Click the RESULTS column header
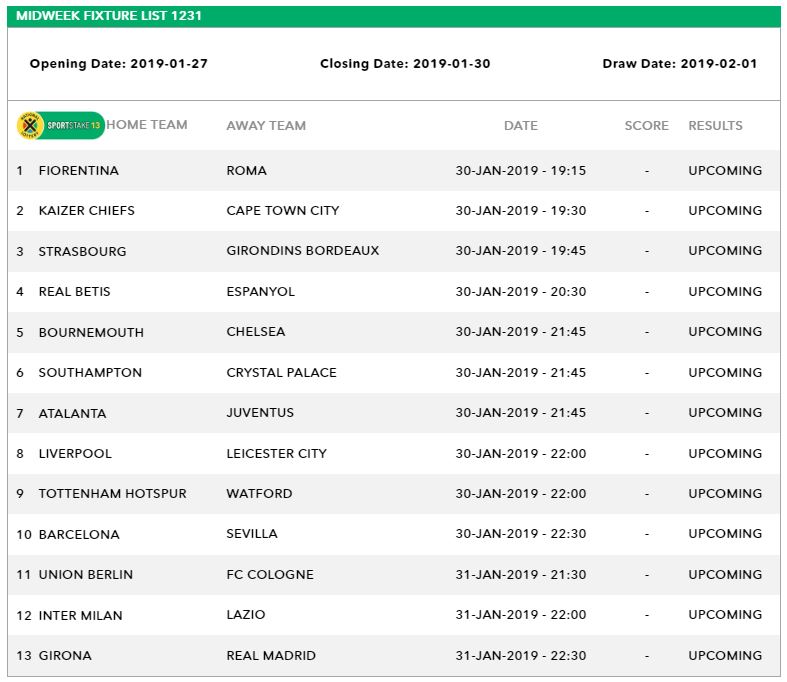The height and width of the screenshot is (682, 787). coord(715,126)
